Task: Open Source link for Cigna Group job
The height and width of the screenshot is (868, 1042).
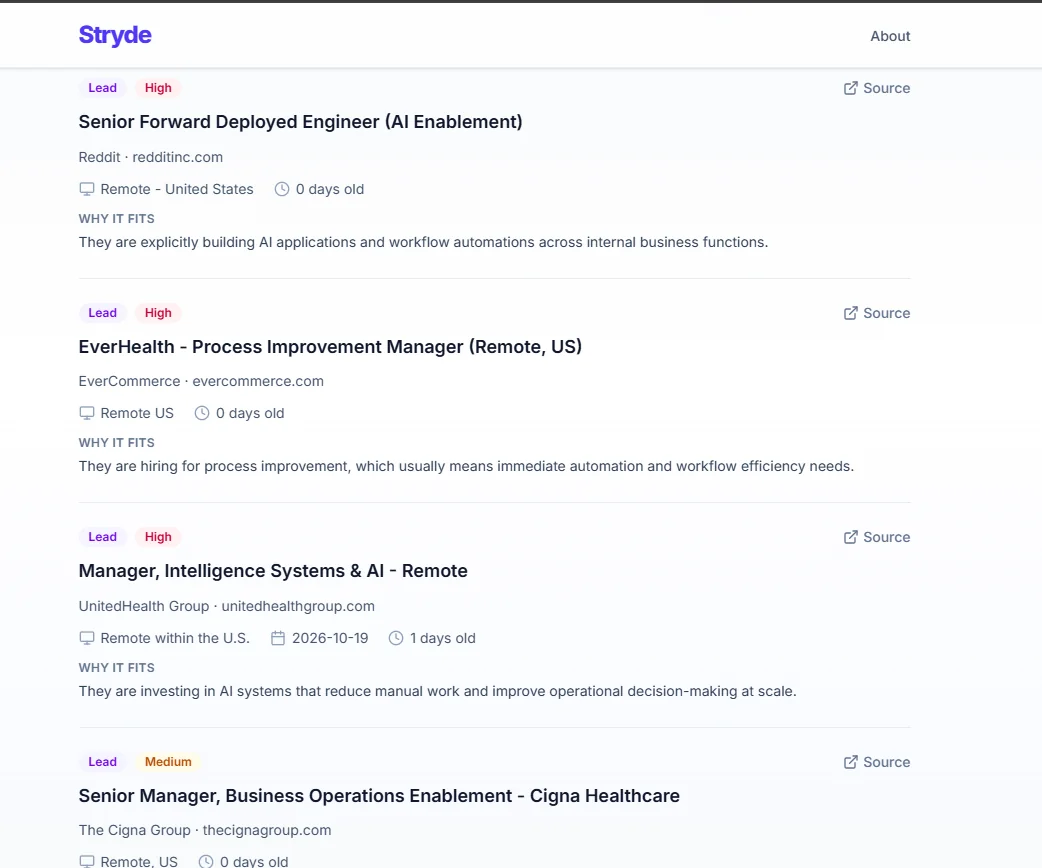Action: tap(877, 762)
